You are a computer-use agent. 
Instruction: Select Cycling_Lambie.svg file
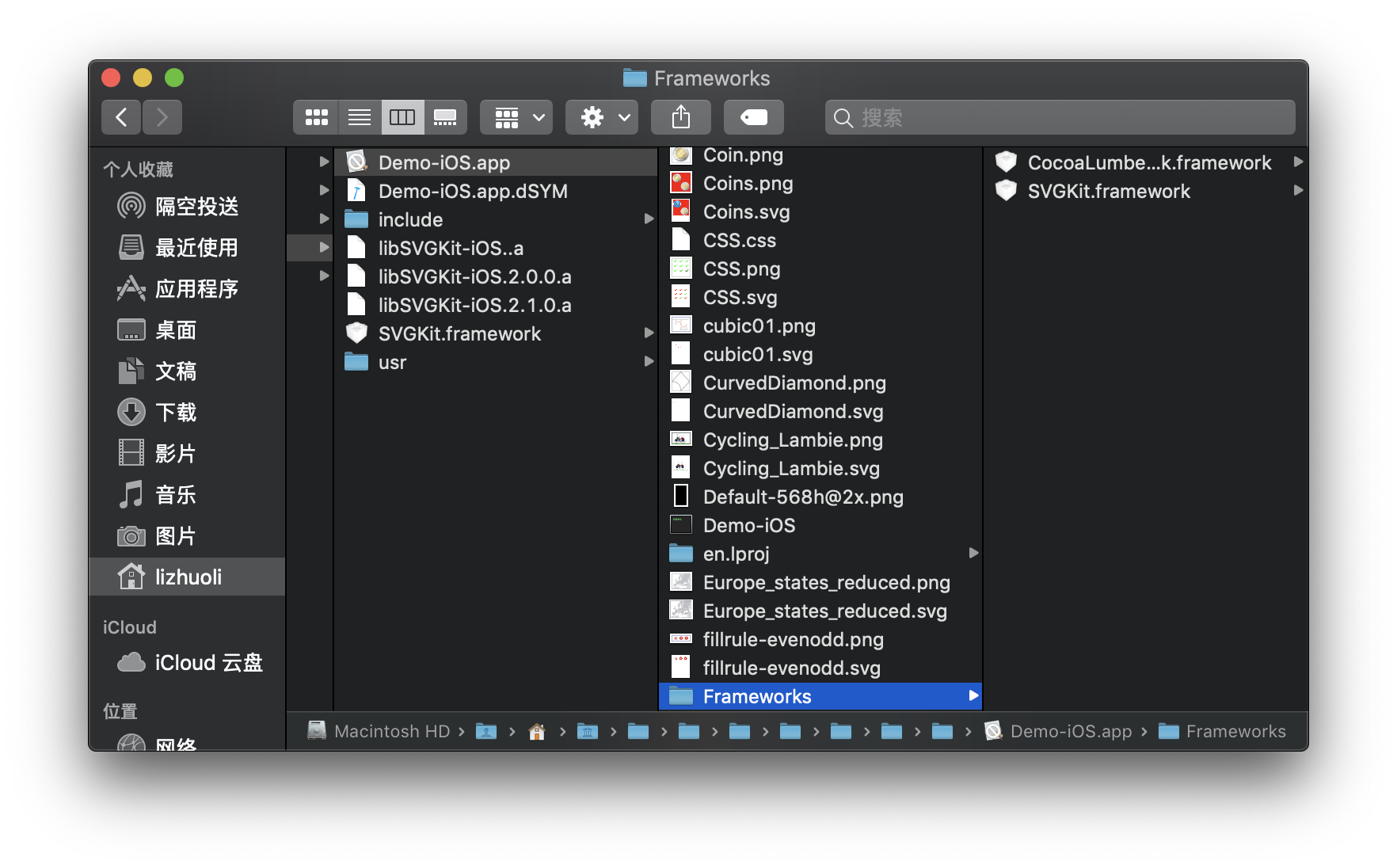tap(820, 468)
